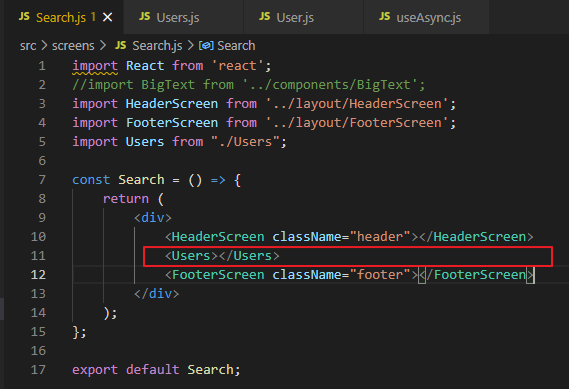
Task: Select 'screens' in the breadcrumb path
Action: (73, 46)
